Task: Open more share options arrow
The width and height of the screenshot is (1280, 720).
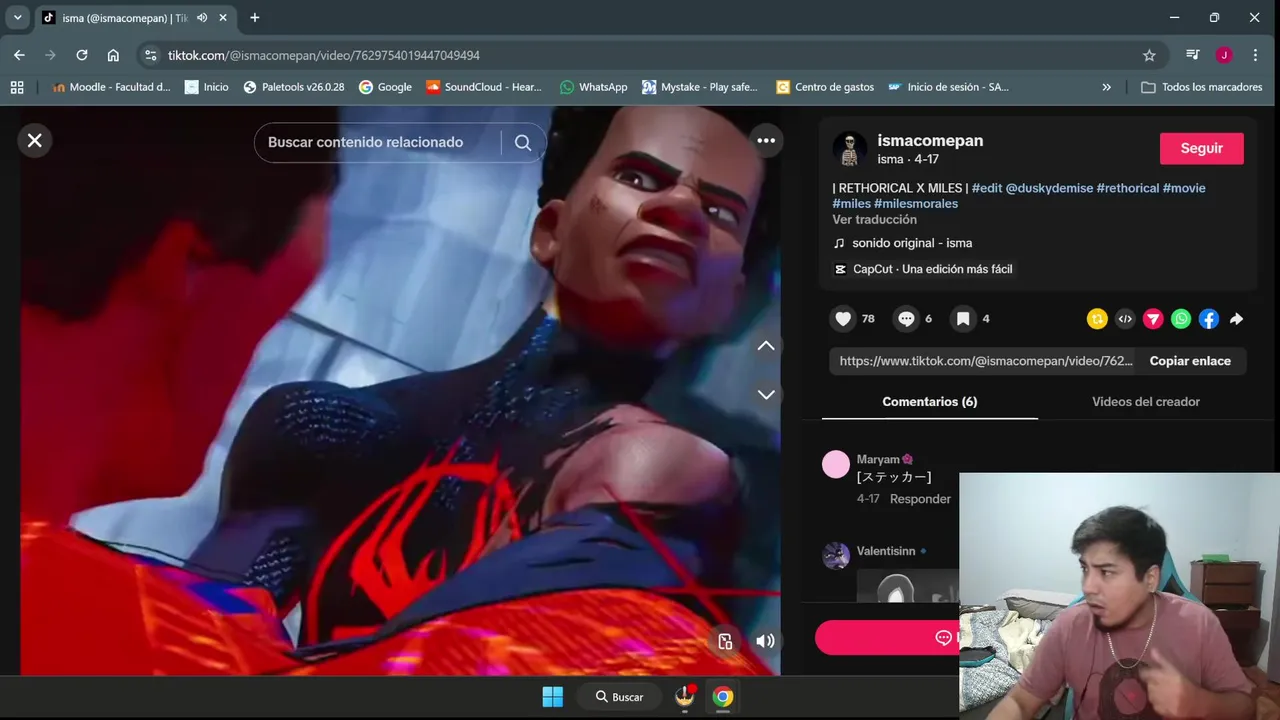Action: [x=1237, y=319]
